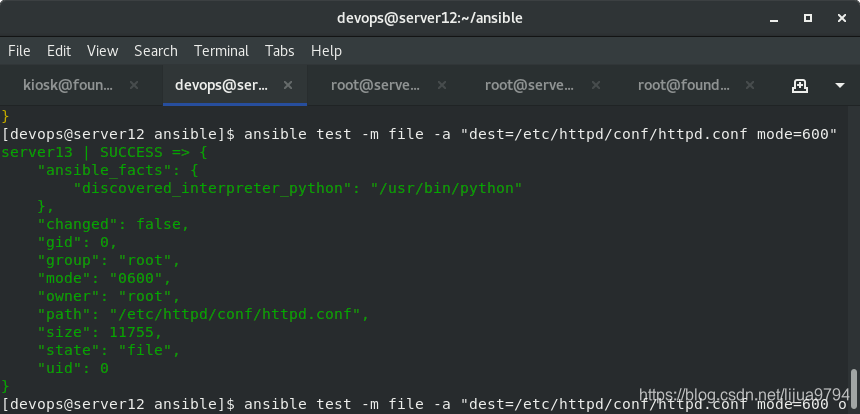Click the "discovered_interpreter_python" key
860x414 pixels.
click(213, 189)
